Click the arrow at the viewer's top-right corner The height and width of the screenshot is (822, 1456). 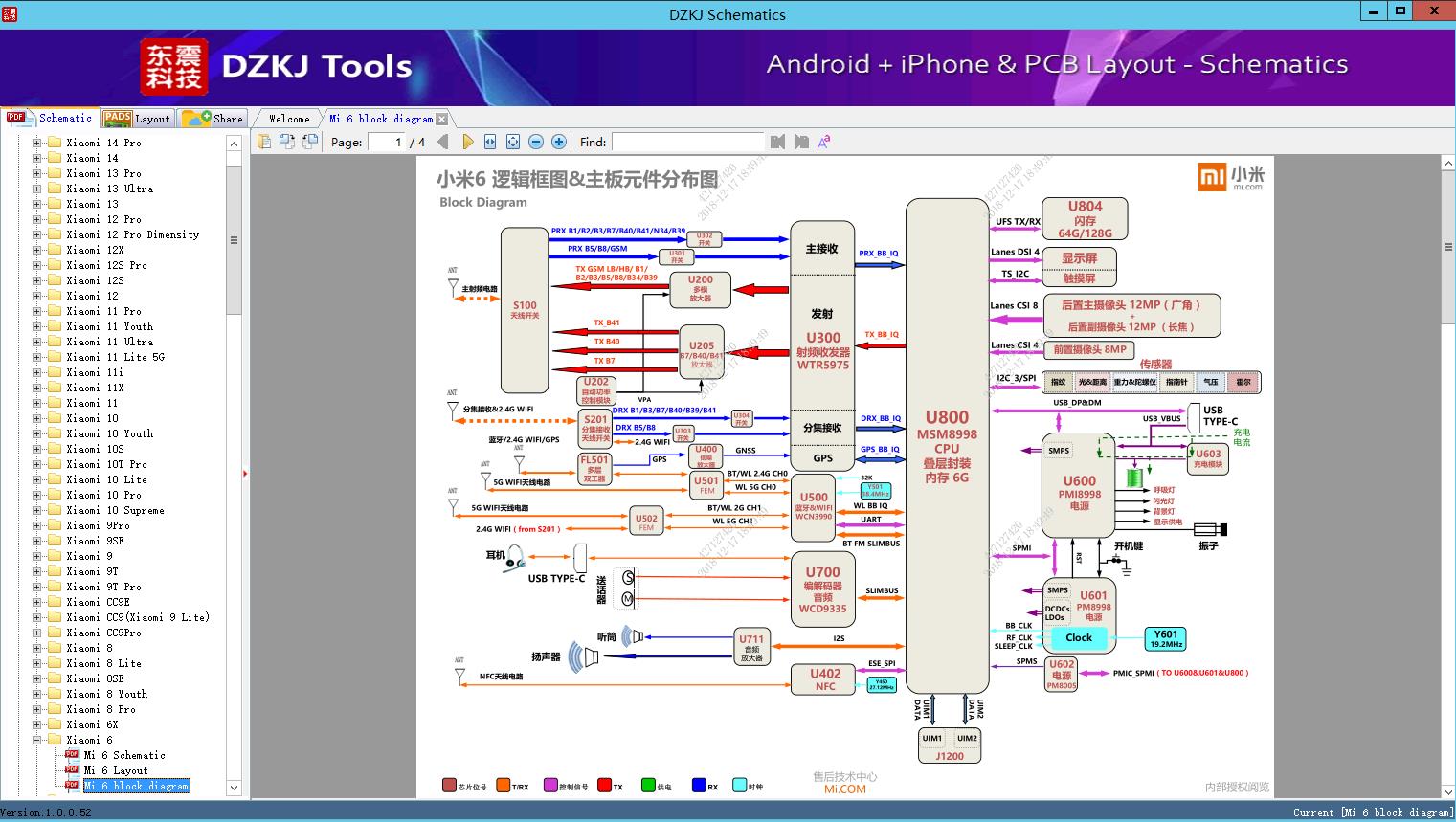point(1448,165)
